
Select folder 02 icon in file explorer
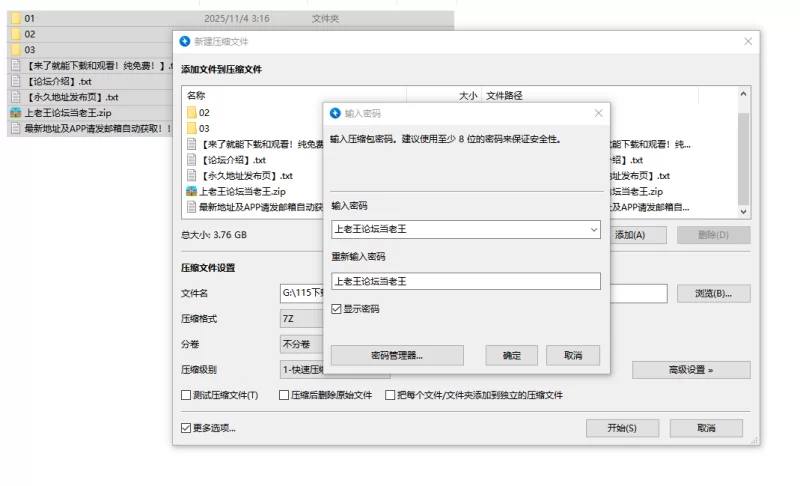(x=16, y=34)
